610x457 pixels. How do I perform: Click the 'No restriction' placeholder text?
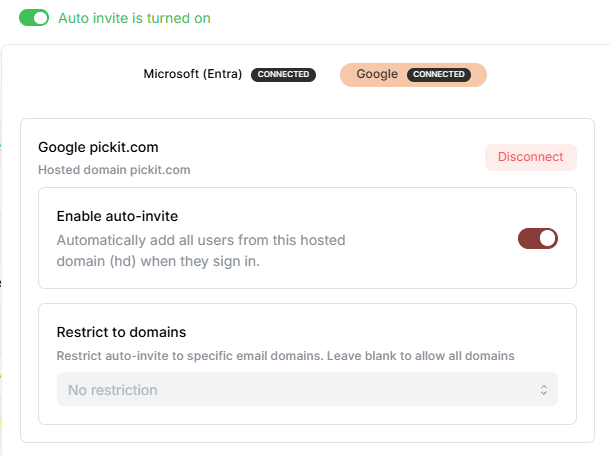(112, 389)
